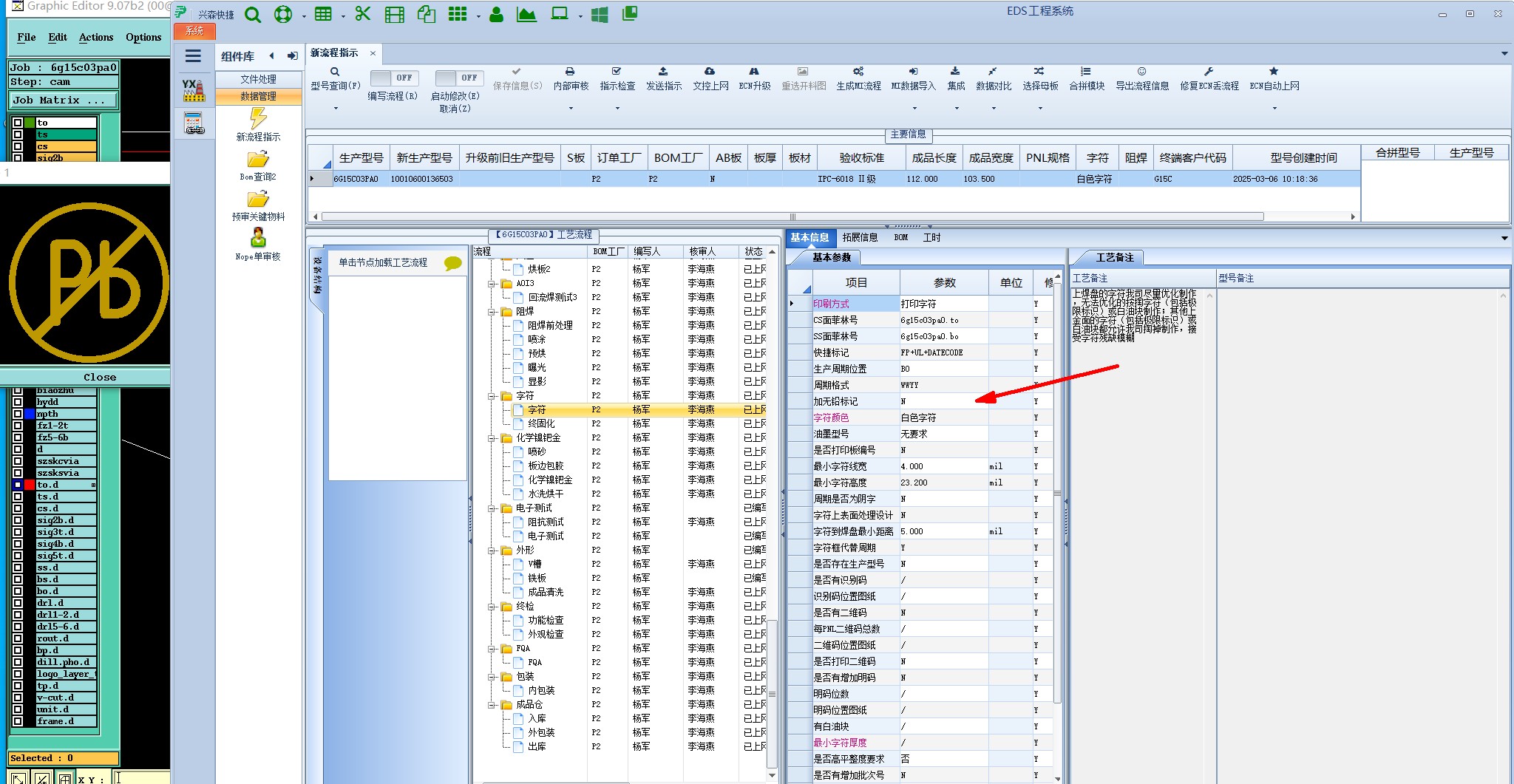The height and width of the screenshot is (784, 1514).
Task: Click the green film strip icon
Action: (x=395, y=15)
